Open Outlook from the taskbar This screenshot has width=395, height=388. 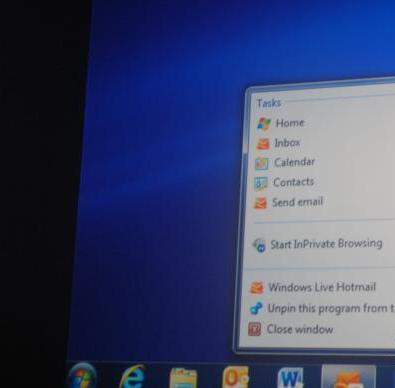[235, 377]
